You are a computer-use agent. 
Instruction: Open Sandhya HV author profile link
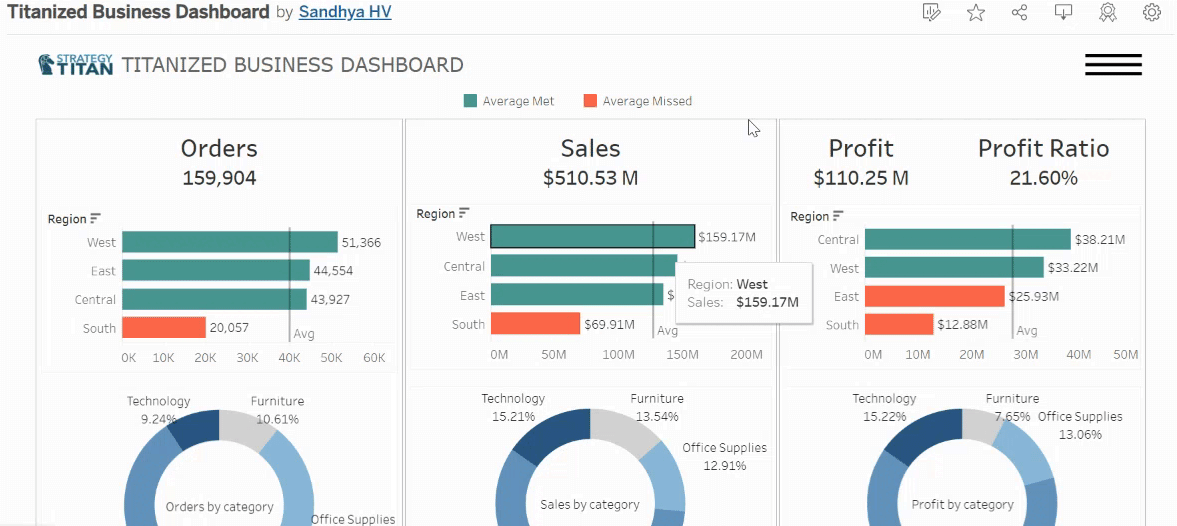(x=345, y=12)
